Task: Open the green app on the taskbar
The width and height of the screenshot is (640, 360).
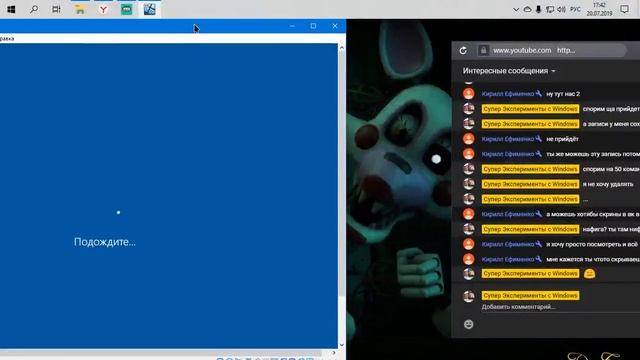Action: pyautogui.click(x=127, y=9)
